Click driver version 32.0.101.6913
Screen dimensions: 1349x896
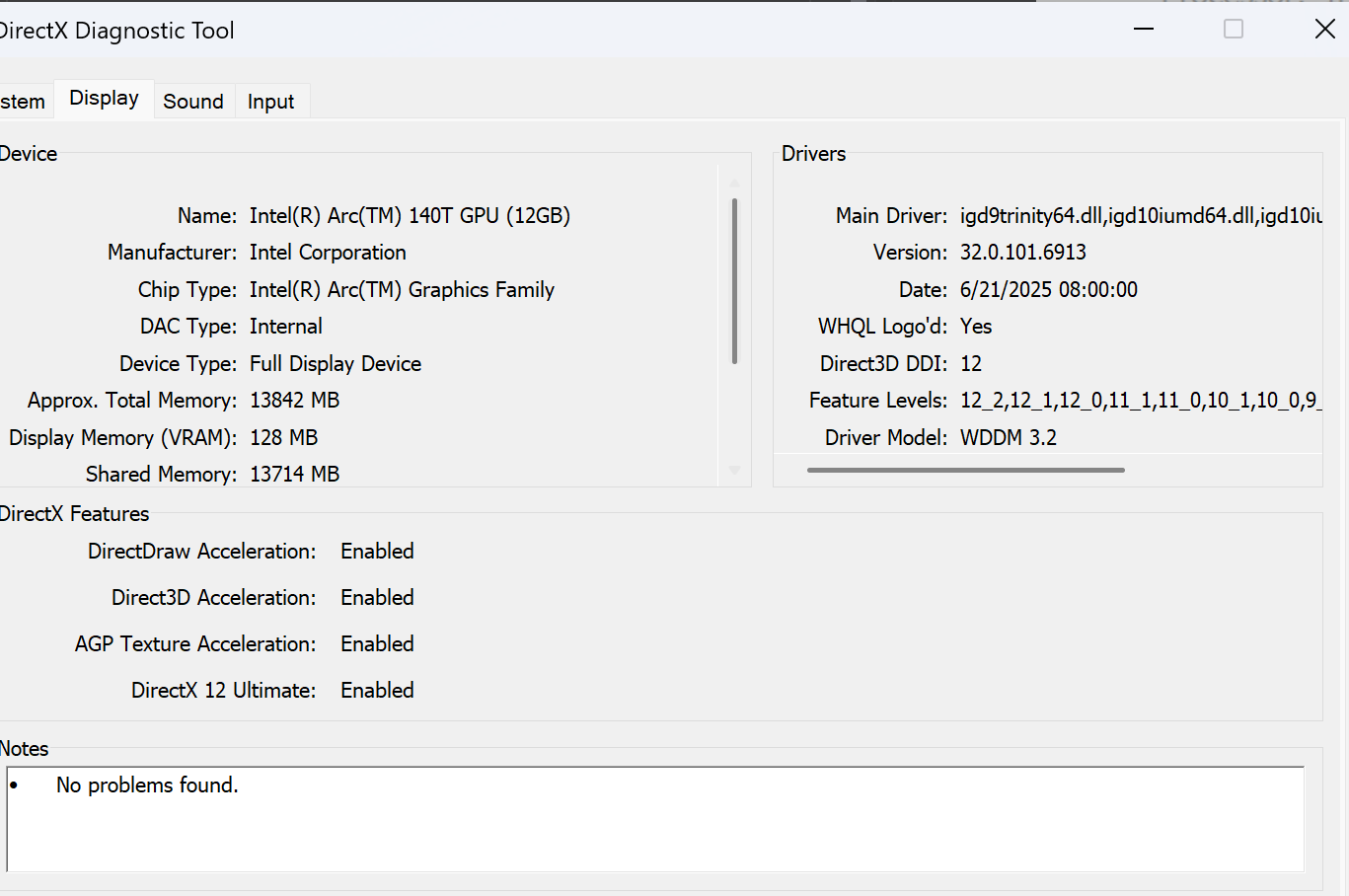pyautogui.click(x=1023, y=253)
